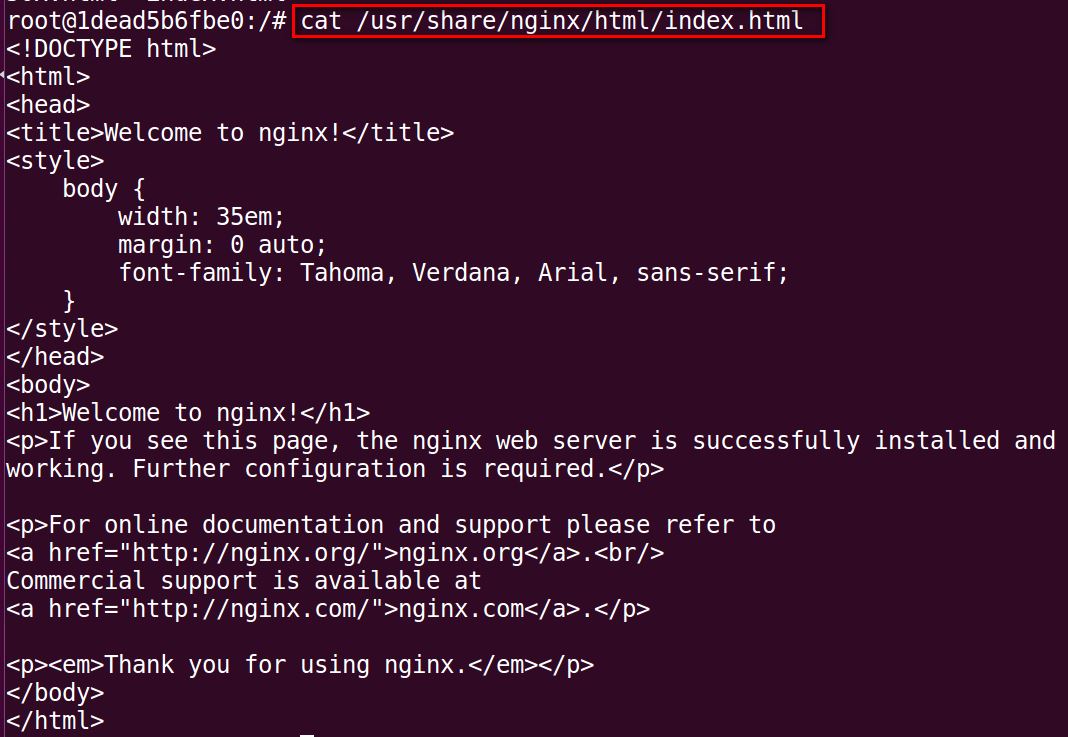Click the opening <style> tag
Screen dimensions: 1068x737
tap(55, 160)
